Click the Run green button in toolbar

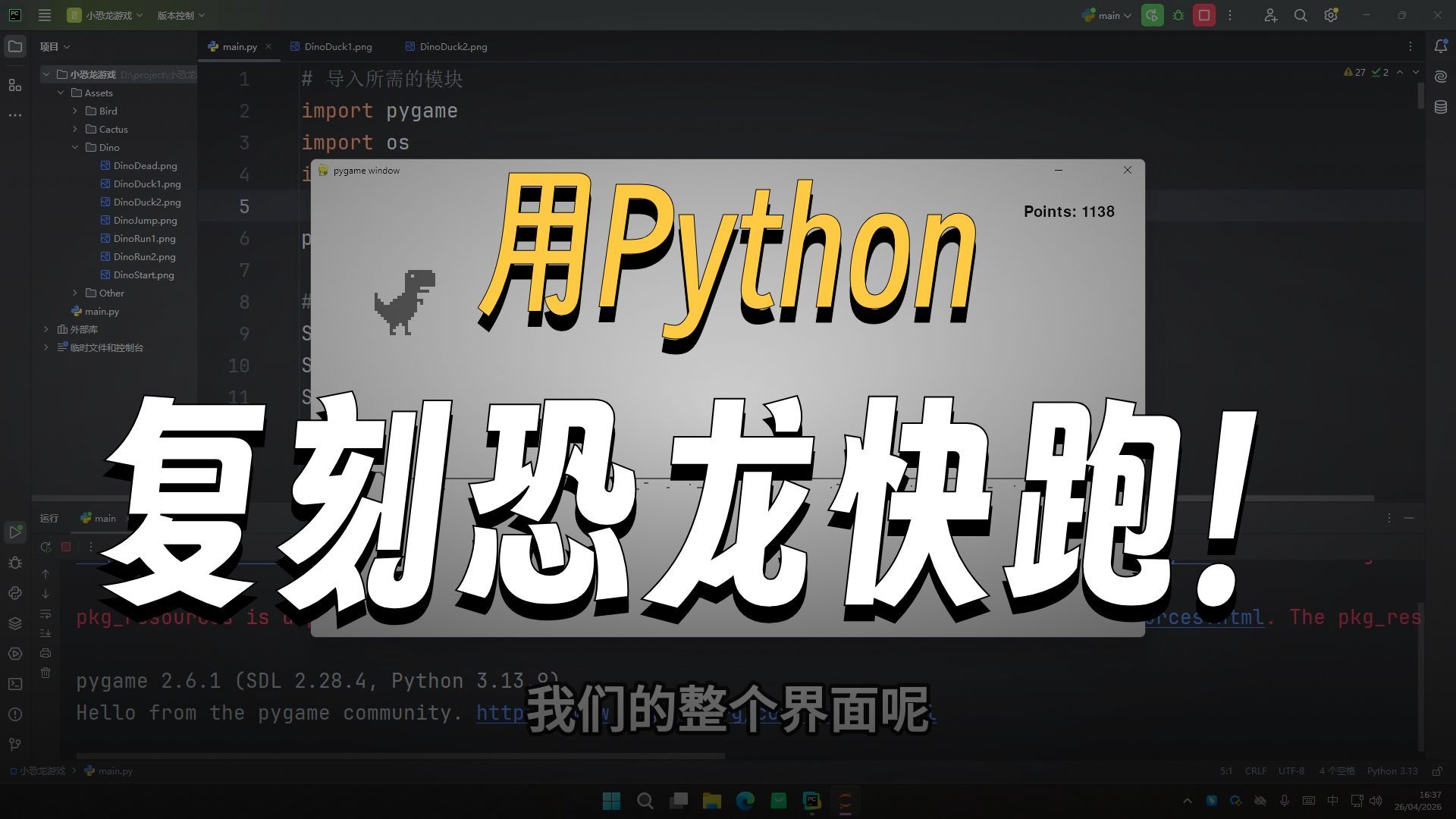1152,15
